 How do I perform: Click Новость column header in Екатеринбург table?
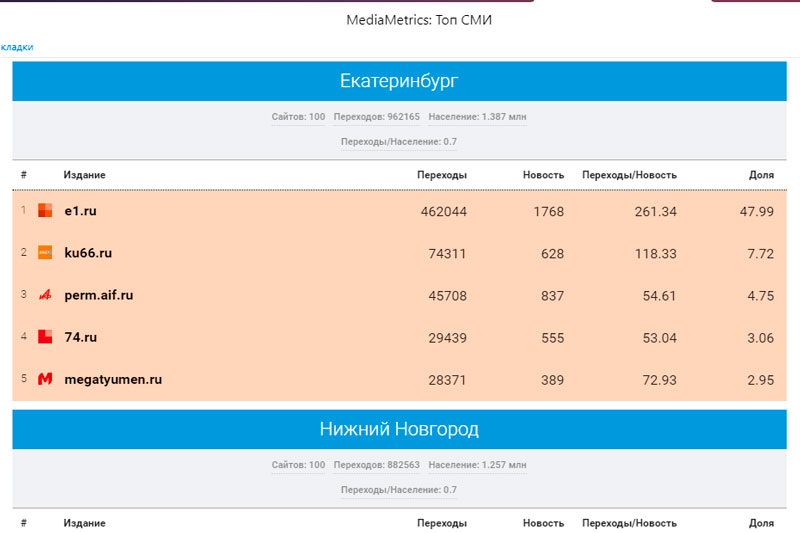coord(543,175)
